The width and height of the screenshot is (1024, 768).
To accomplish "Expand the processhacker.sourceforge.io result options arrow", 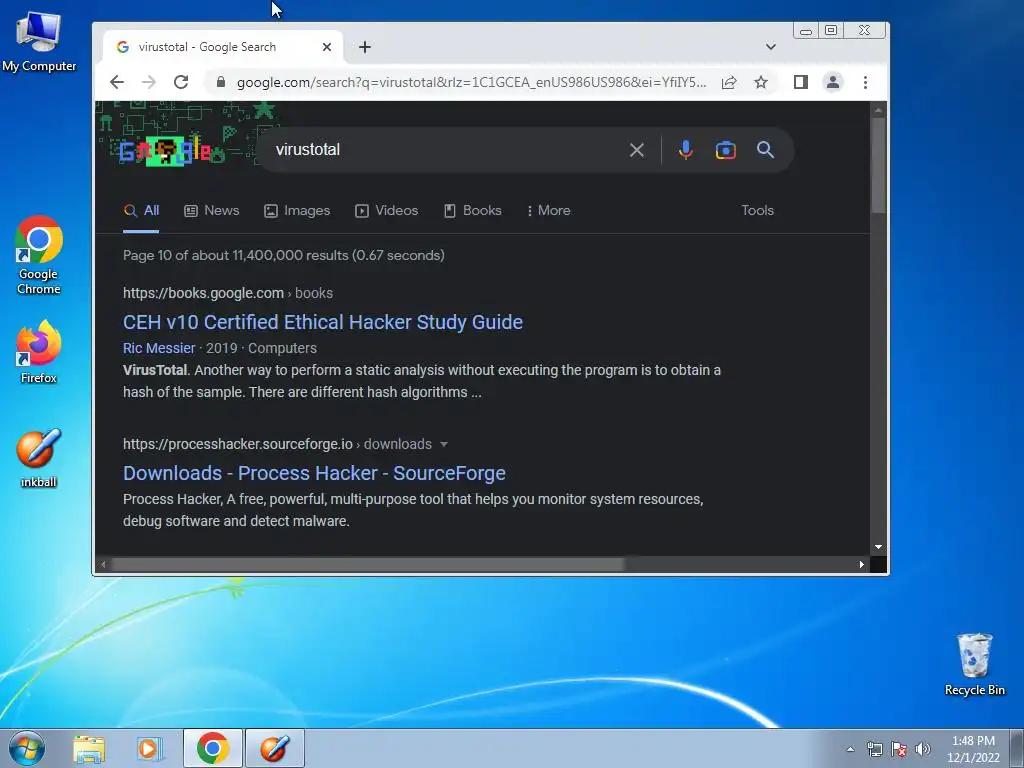I will point(444,444).
